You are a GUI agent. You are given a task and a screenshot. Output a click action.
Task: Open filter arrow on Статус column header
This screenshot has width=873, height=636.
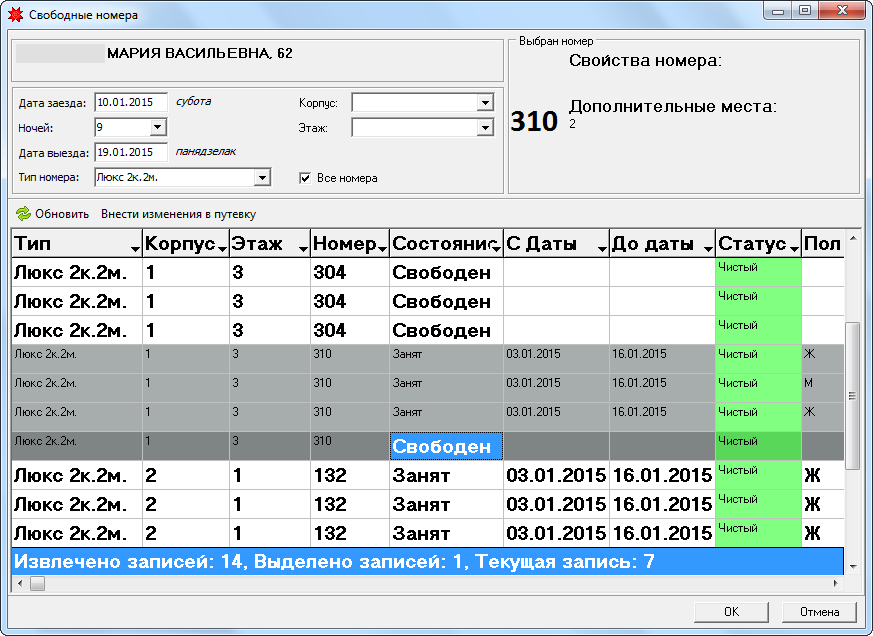pos(794,247)
